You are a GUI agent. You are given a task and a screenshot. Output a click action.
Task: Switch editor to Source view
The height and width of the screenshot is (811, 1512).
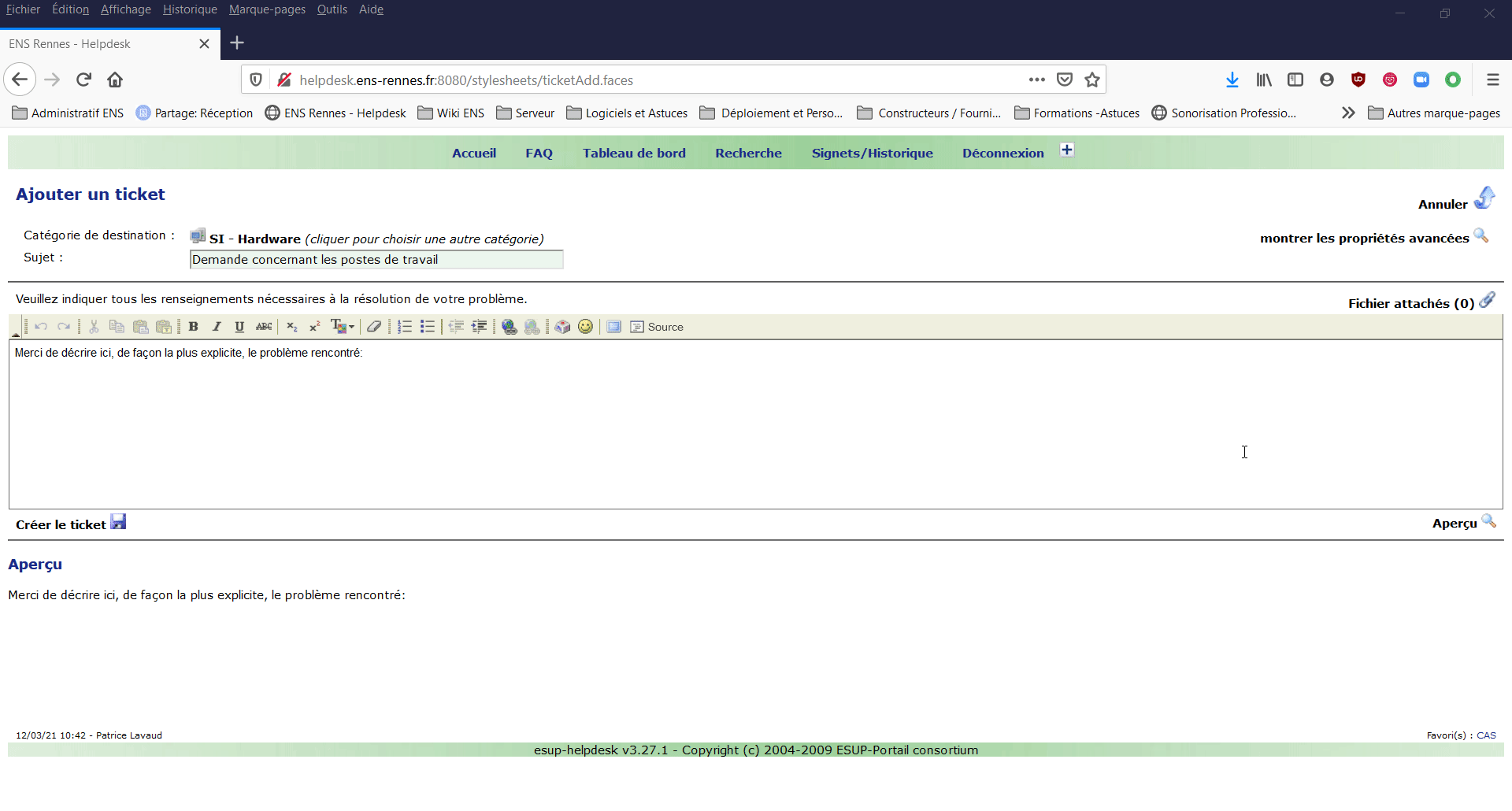click(657, 327)
